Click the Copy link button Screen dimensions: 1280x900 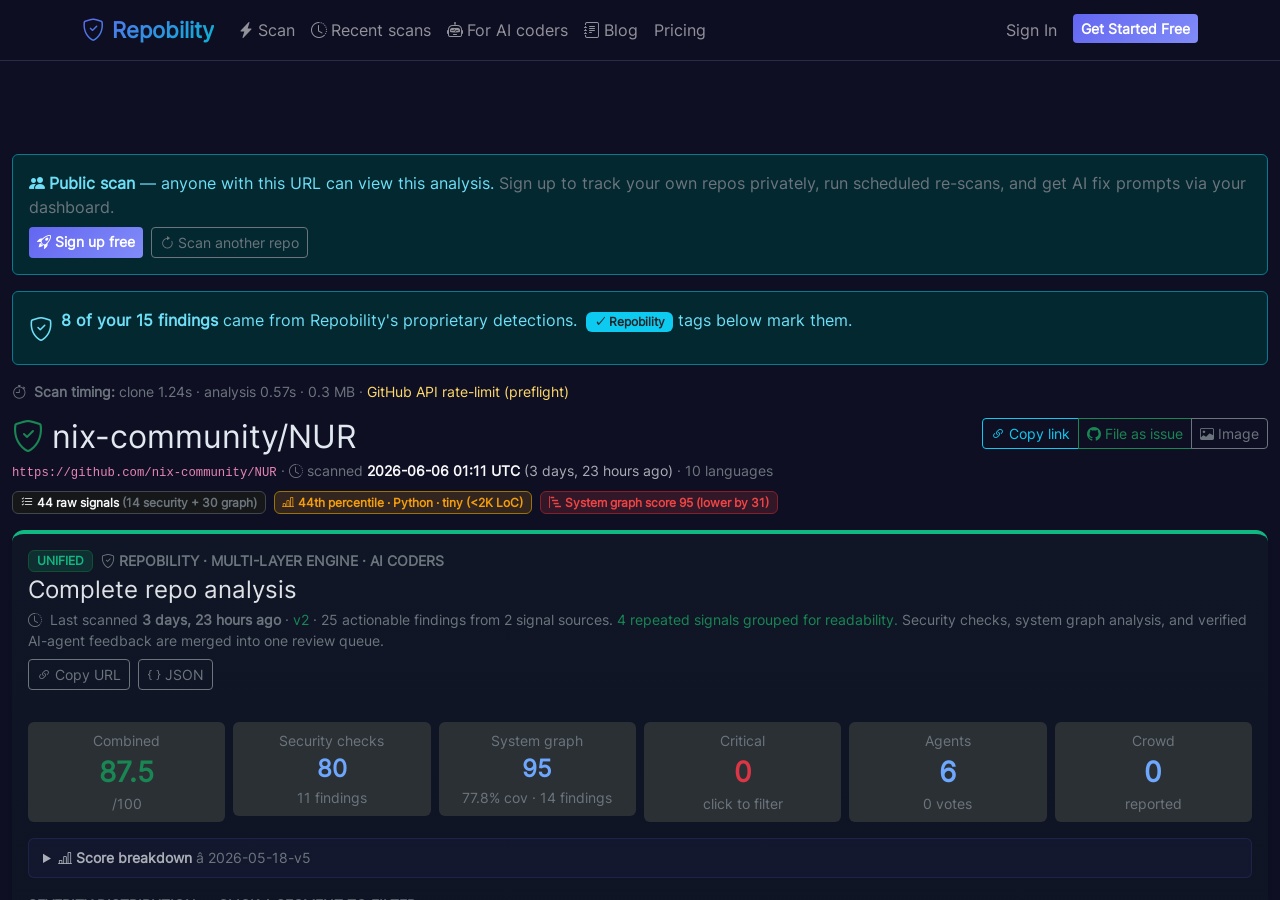tap(1030, 433)
